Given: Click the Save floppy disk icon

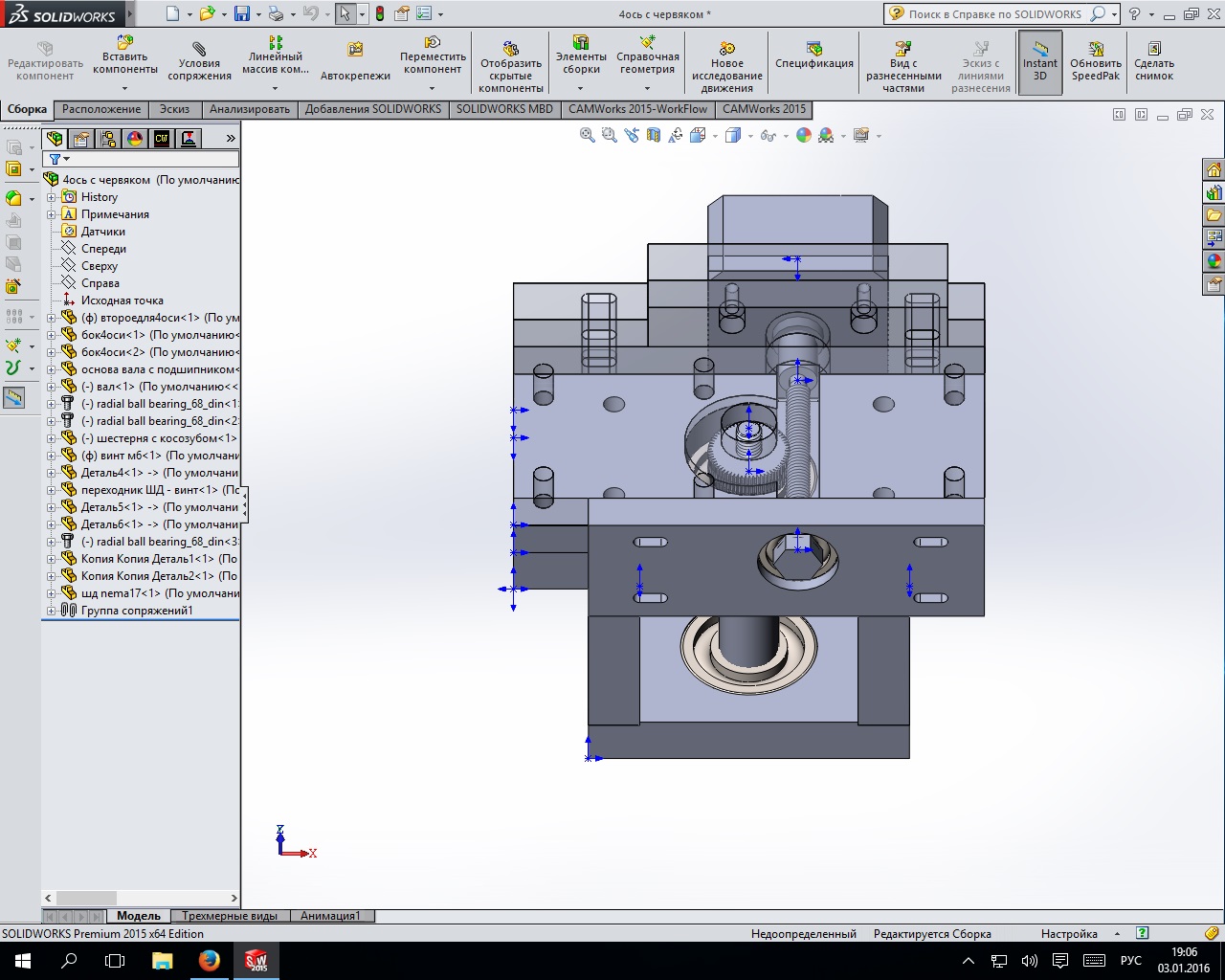Looking at the screenshot, I should tap(242, 14).
